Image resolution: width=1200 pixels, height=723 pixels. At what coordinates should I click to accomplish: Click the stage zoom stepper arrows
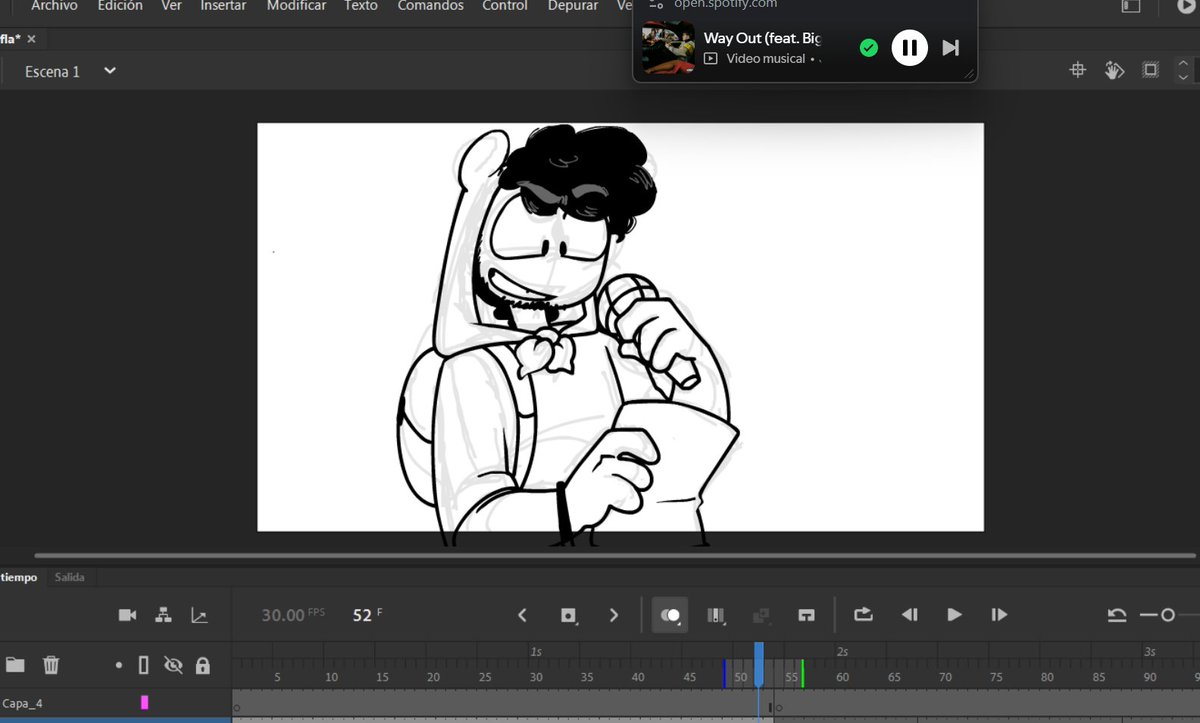coord(1184,70)
